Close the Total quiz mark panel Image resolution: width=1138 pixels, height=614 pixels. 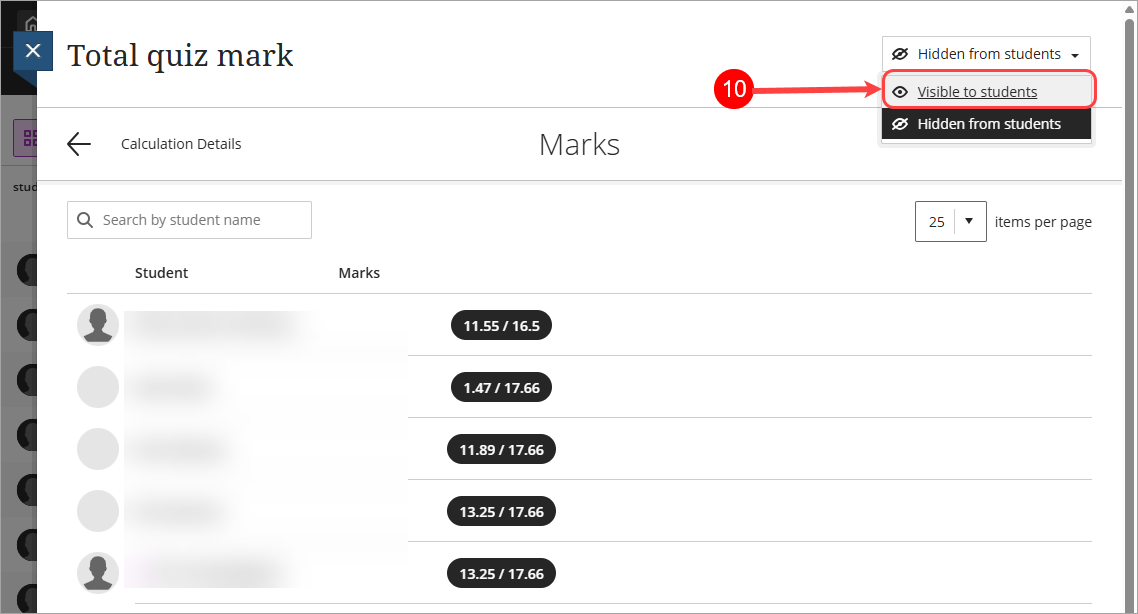pyautogui.click(x=33, y=51)
